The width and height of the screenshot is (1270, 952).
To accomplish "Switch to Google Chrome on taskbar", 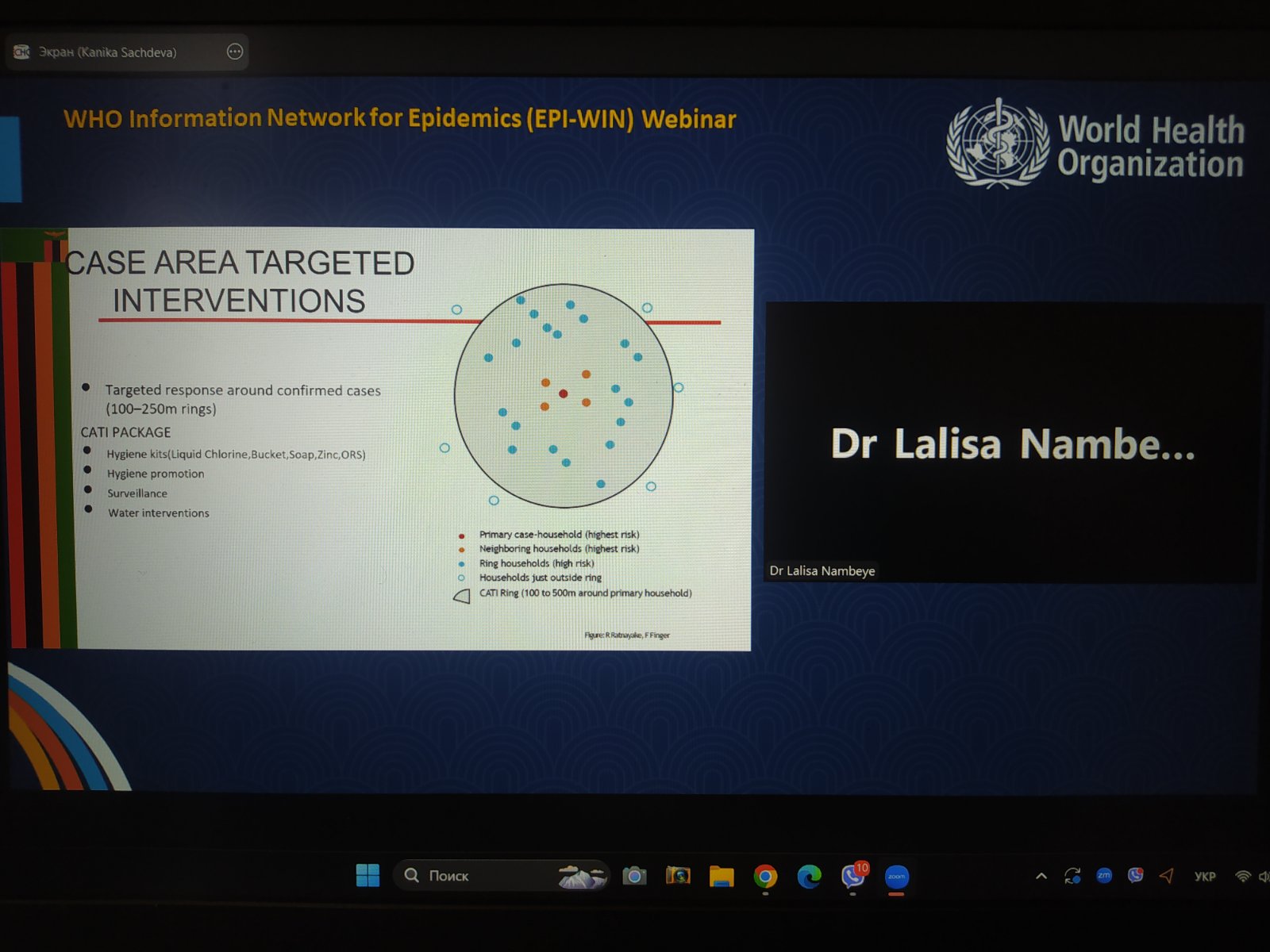I will 765,876.
